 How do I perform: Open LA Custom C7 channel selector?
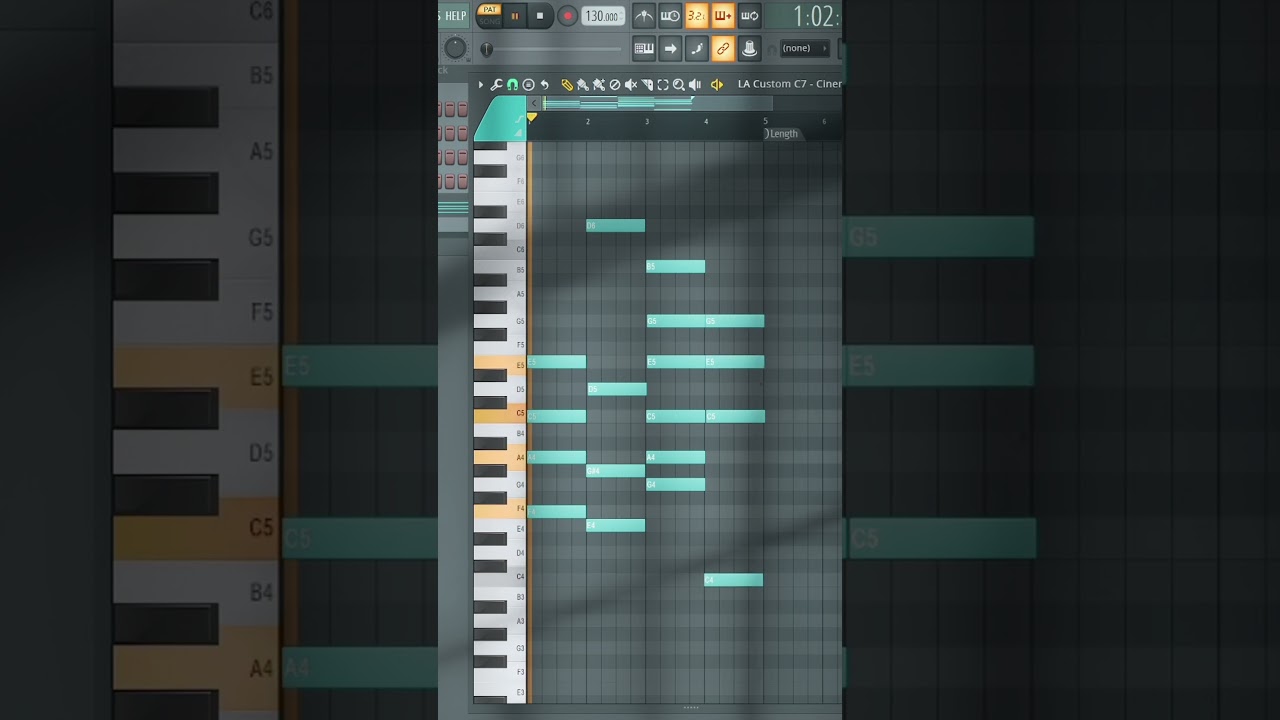click(x=790, y=84)
